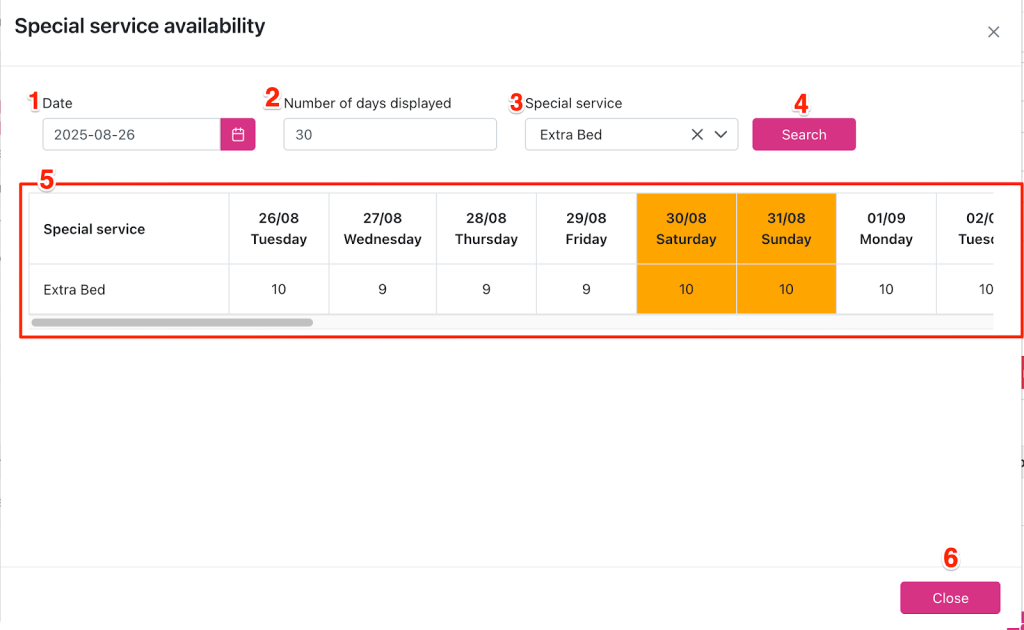1024x630 pixels.
Task: Close the dialog with the X icon
Action: (993, 32)
